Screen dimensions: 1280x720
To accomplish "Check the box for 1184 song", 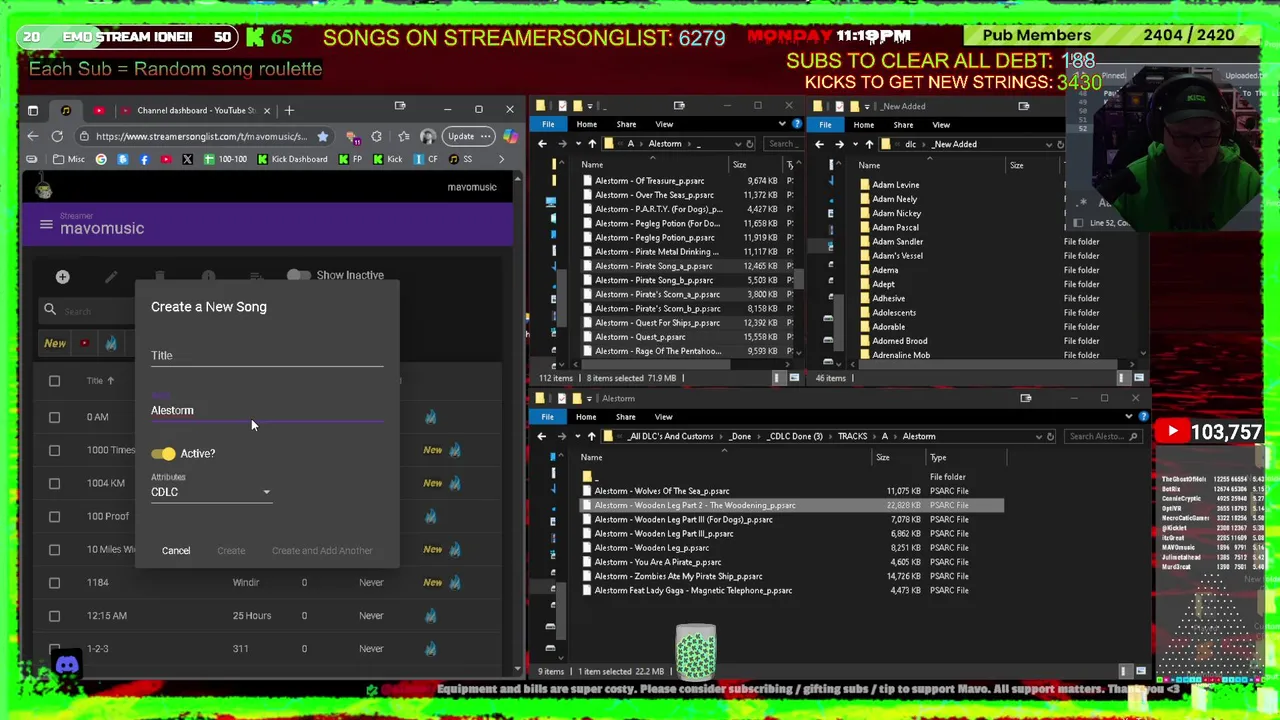I will click(55, 582).
